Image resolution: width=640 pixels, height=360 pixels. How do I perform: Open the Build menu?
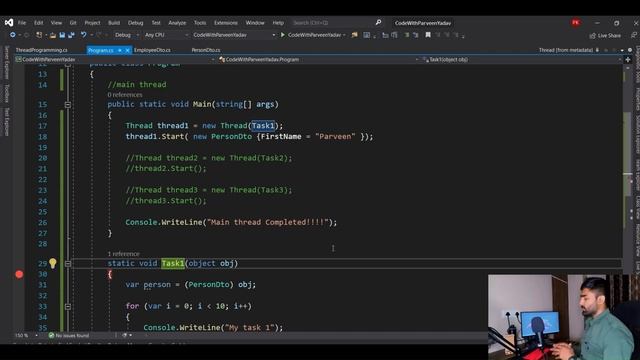pyautogui.click(x=114, y=23)
